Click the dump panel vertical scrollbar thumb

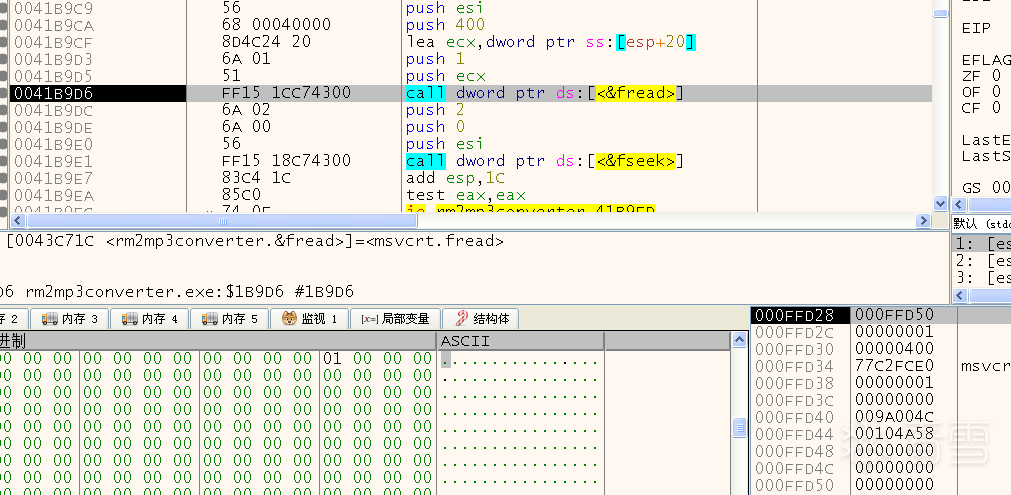tap(740, 427)
